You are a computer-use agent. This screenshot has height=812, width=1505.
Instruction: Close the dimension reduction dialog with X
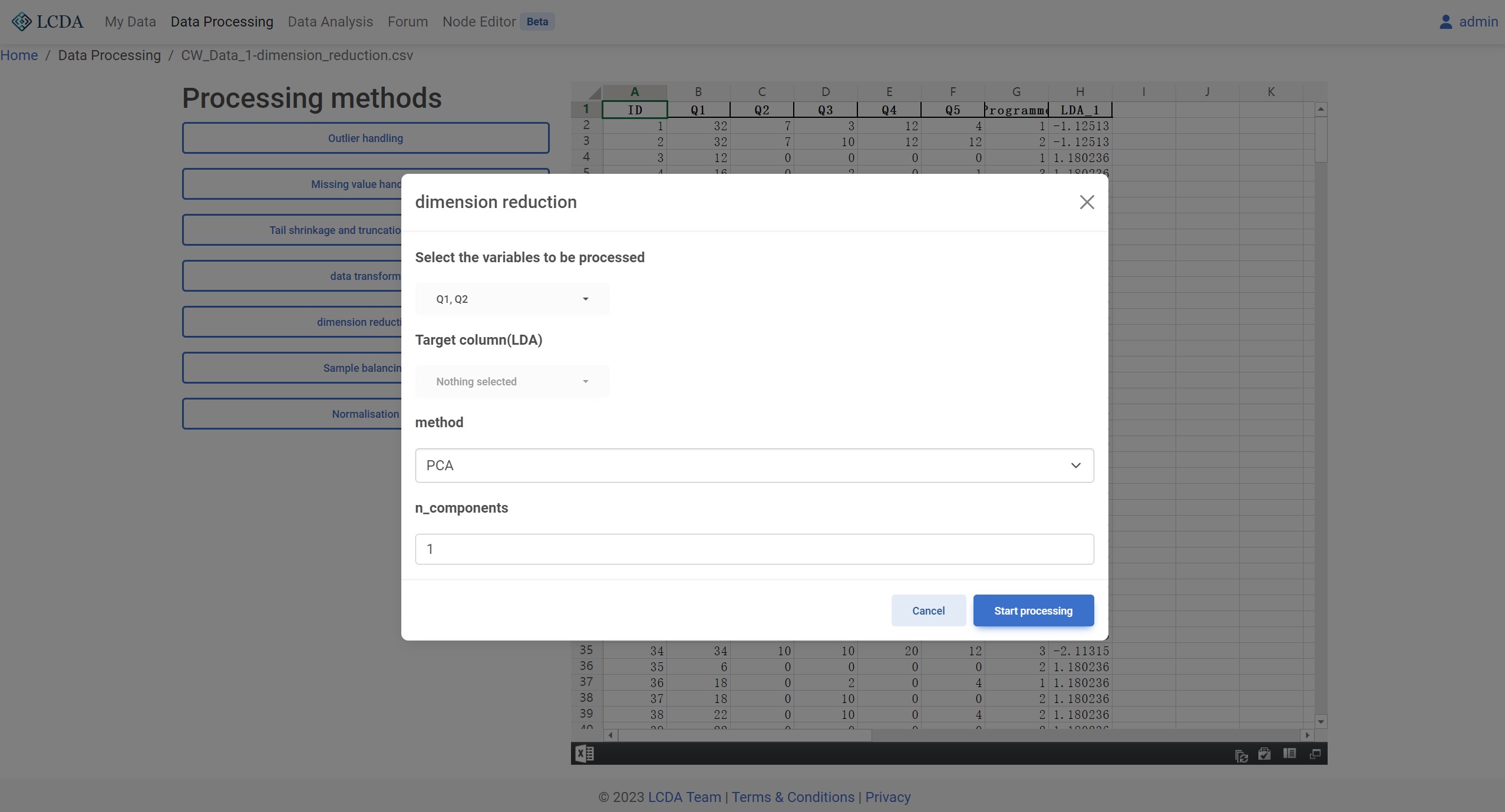(x=1087, y=202)
